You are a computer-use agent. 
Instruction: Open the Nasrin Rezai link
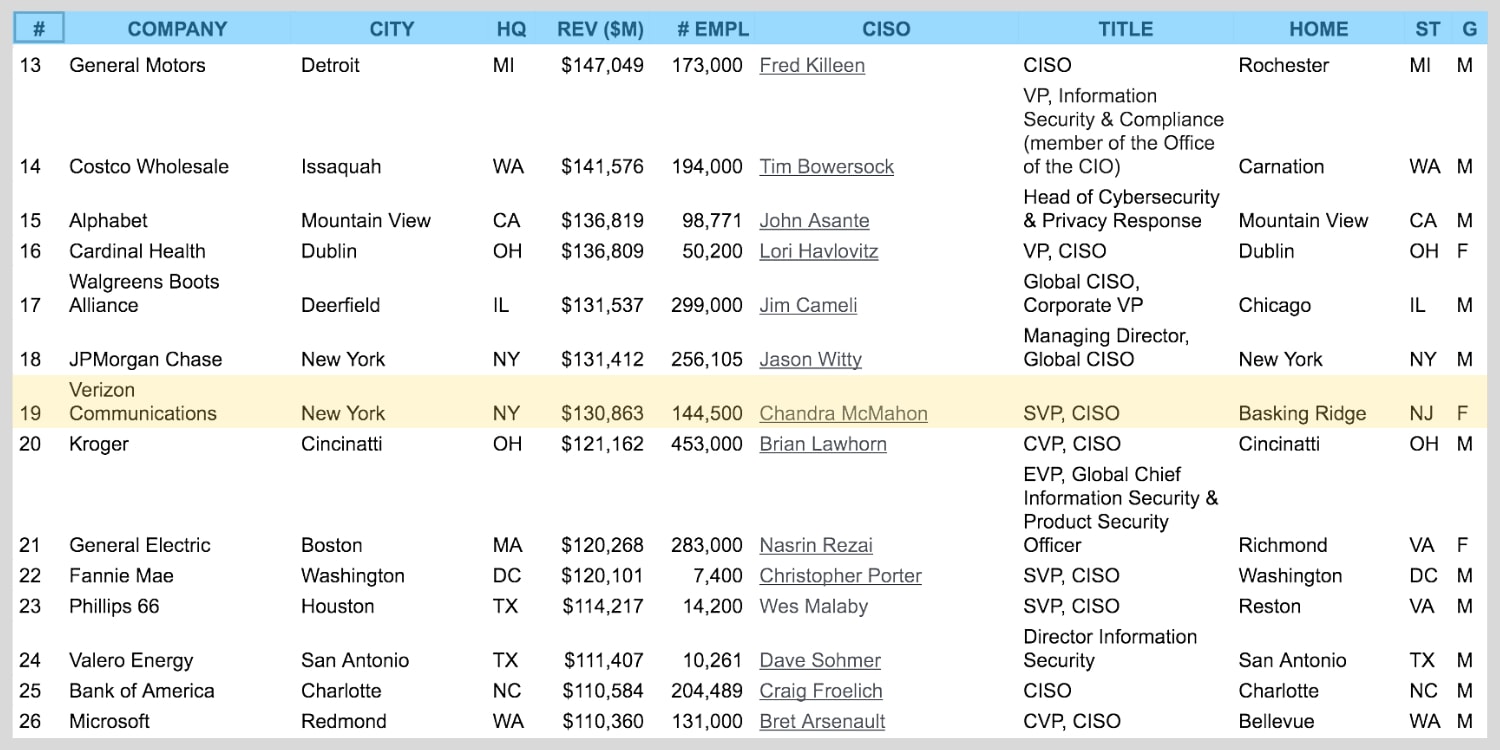coord(816,545)
